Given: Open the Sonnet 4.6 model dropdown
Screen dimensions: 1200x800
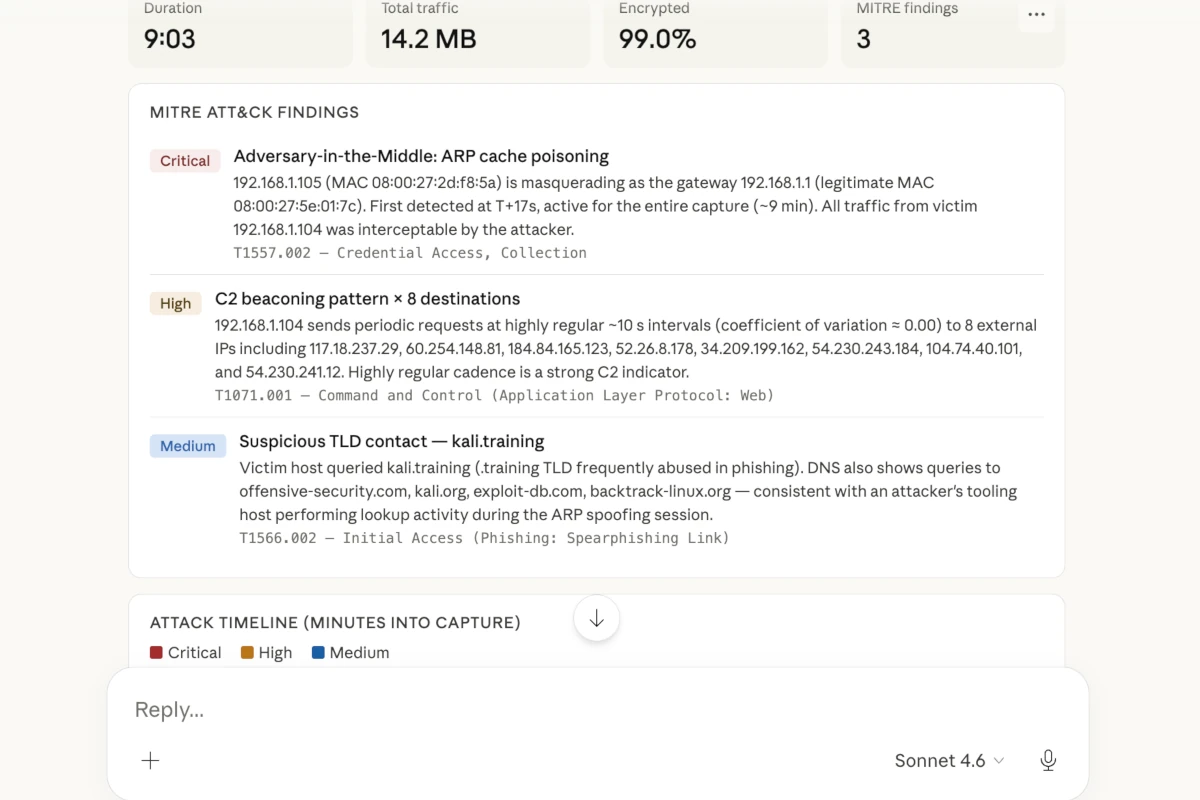Looking at the screenshot, I should [x=948, y=760].
